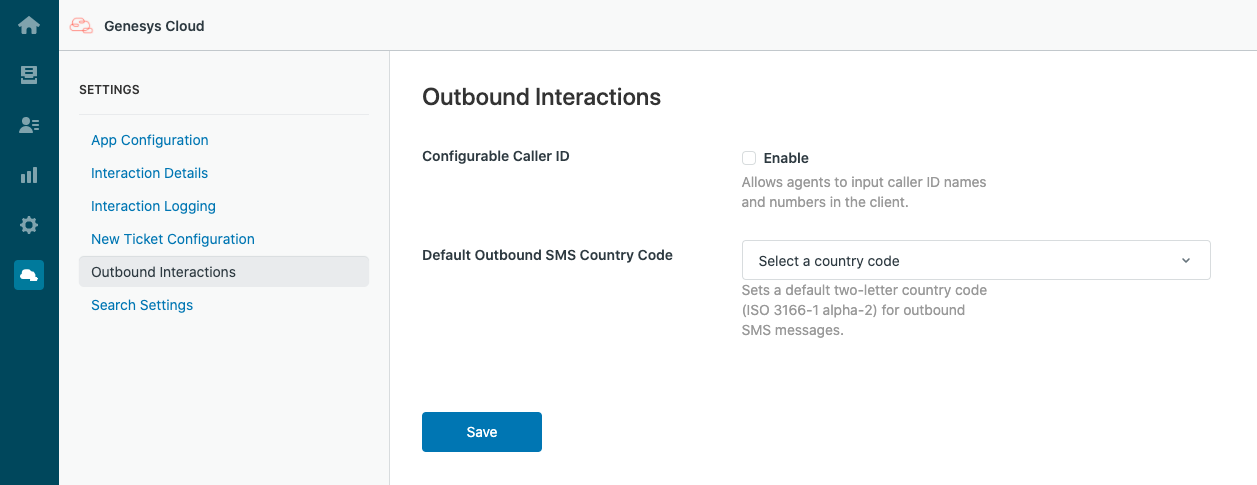Screen dimensions: 1257x485
Task: Go to Interaction Logging settings
Action: point(153,206)
